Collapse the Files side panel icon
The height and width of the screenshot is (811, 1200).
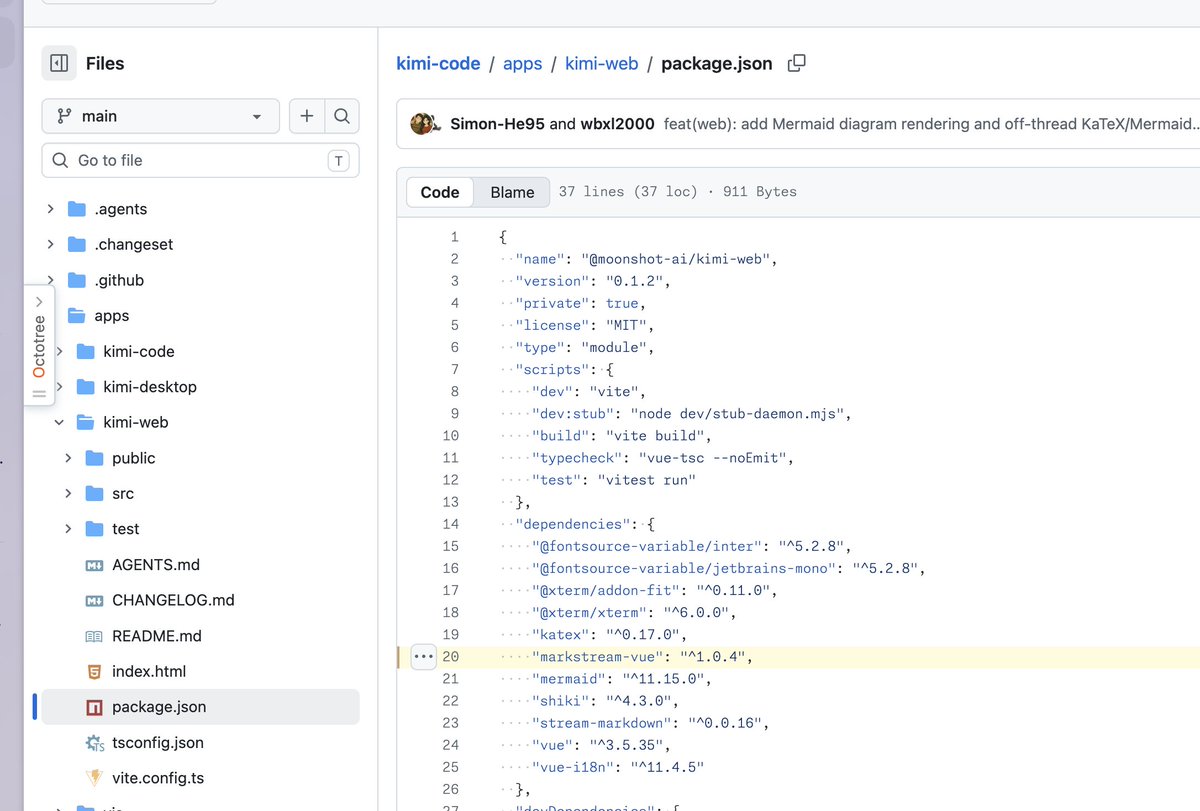pyautogui.click(x=59, y=63)
